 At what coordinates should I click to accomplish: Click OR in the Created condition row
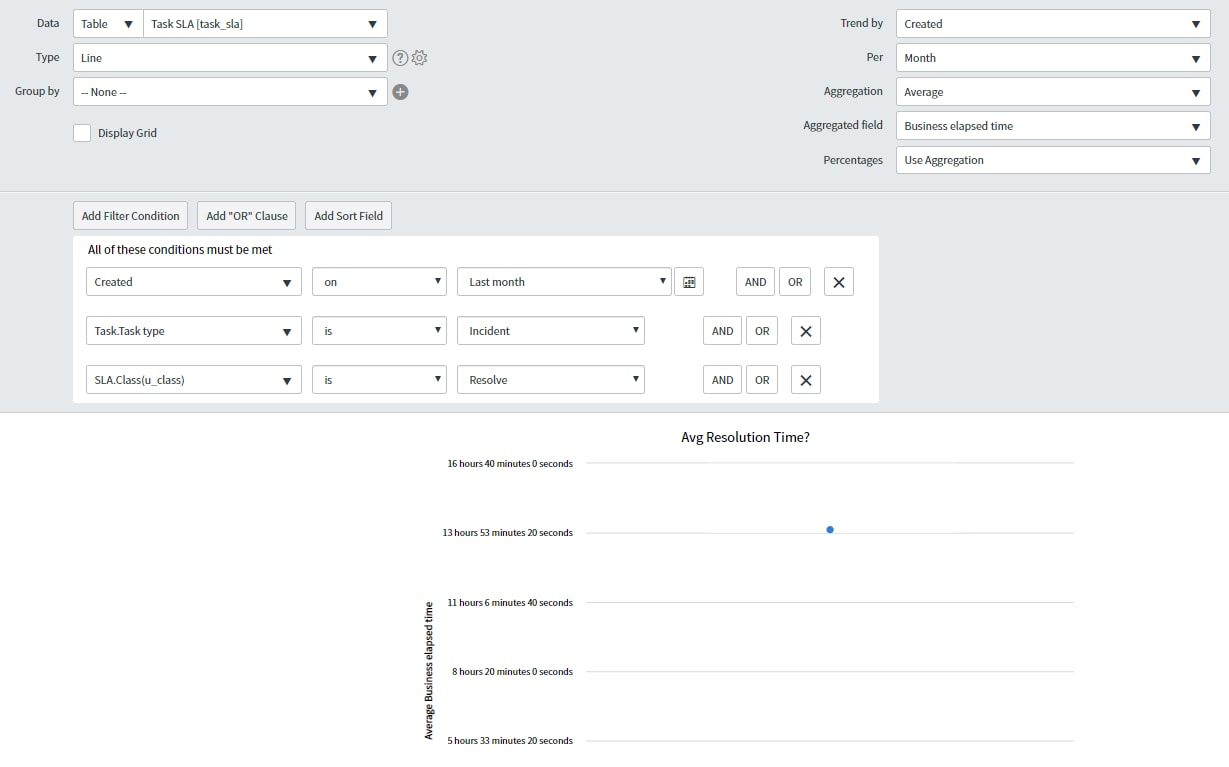795,282
